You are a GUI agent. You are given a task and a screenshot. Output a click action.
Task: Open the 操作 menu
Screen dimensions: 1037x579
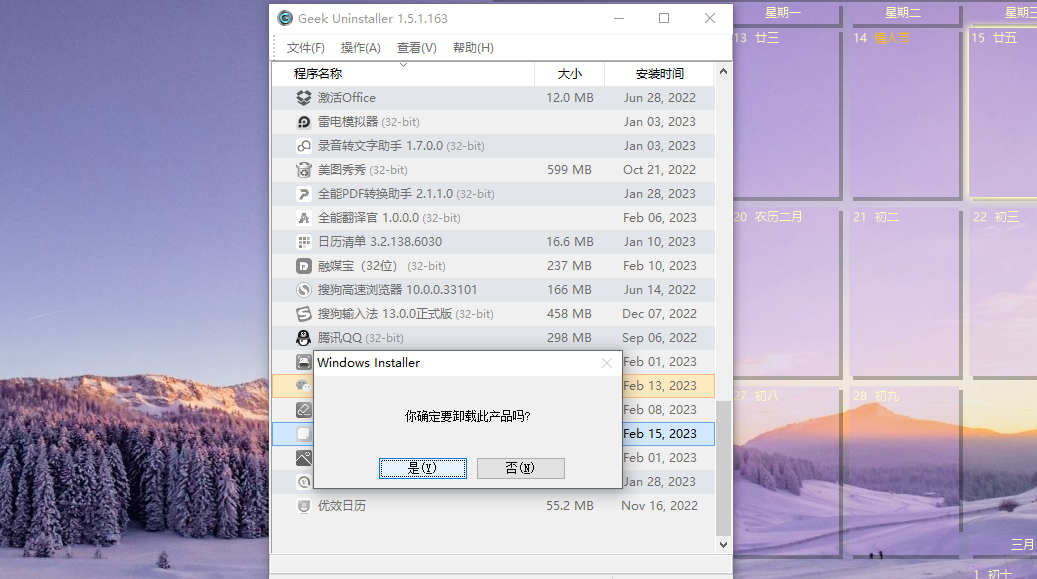point(359,47)
